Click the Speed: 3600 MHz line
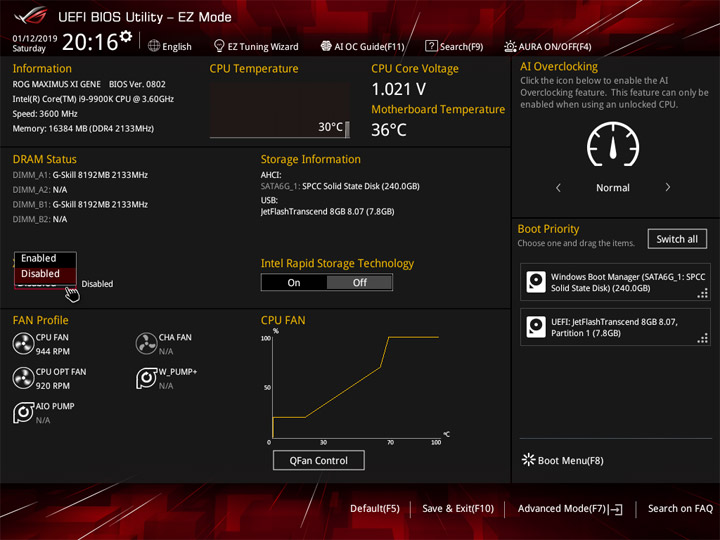Viewport: 720px width, 540px height. [x=45, y=113]
